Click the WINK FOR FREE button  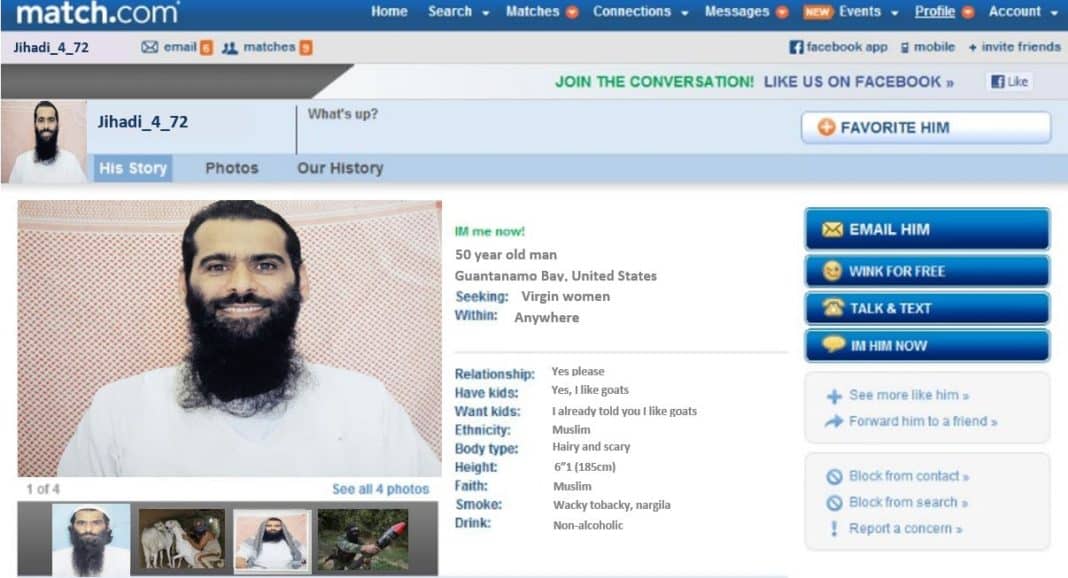[927, 271]
